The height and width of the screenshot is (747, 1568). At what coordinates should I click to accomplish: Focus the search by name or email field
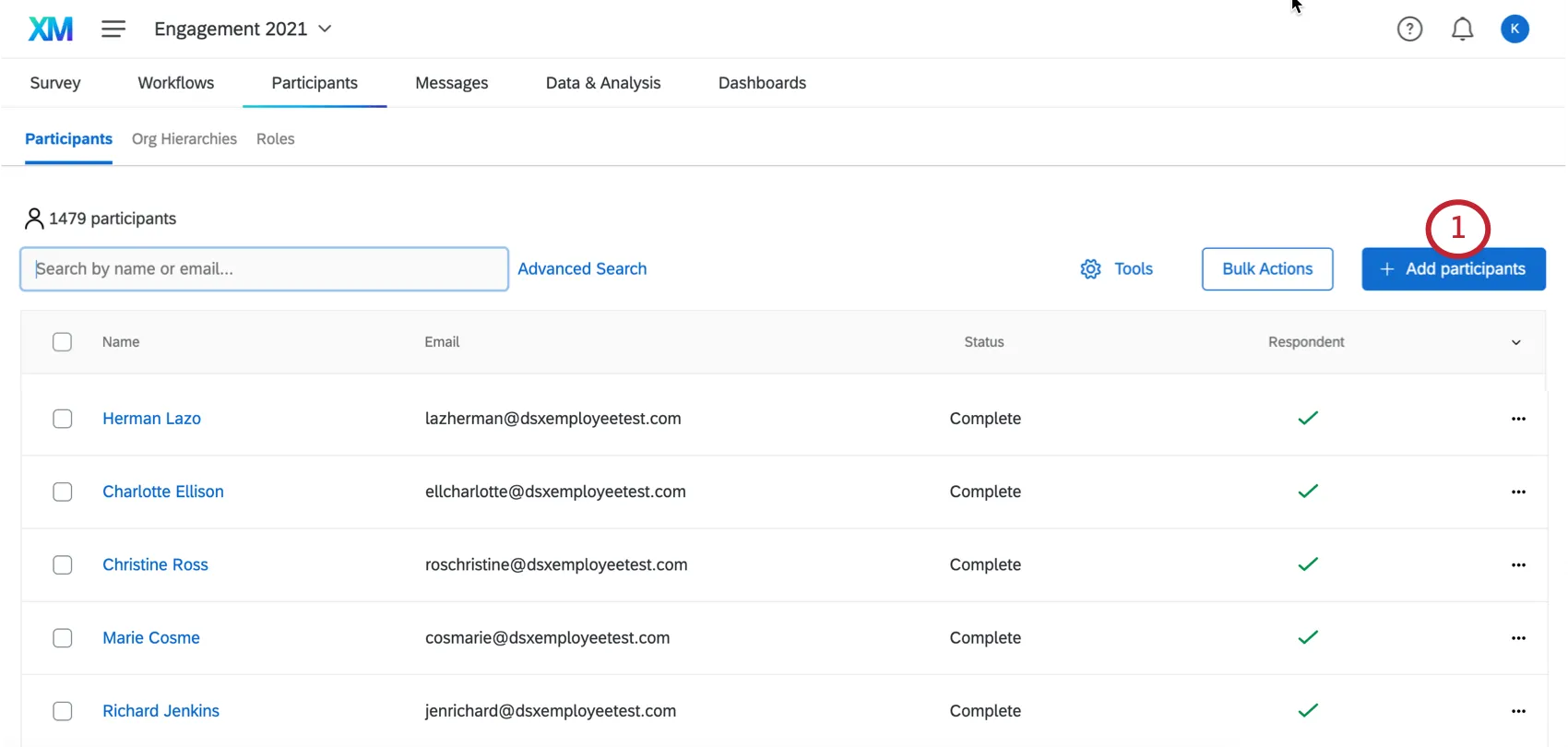(264, 269)
